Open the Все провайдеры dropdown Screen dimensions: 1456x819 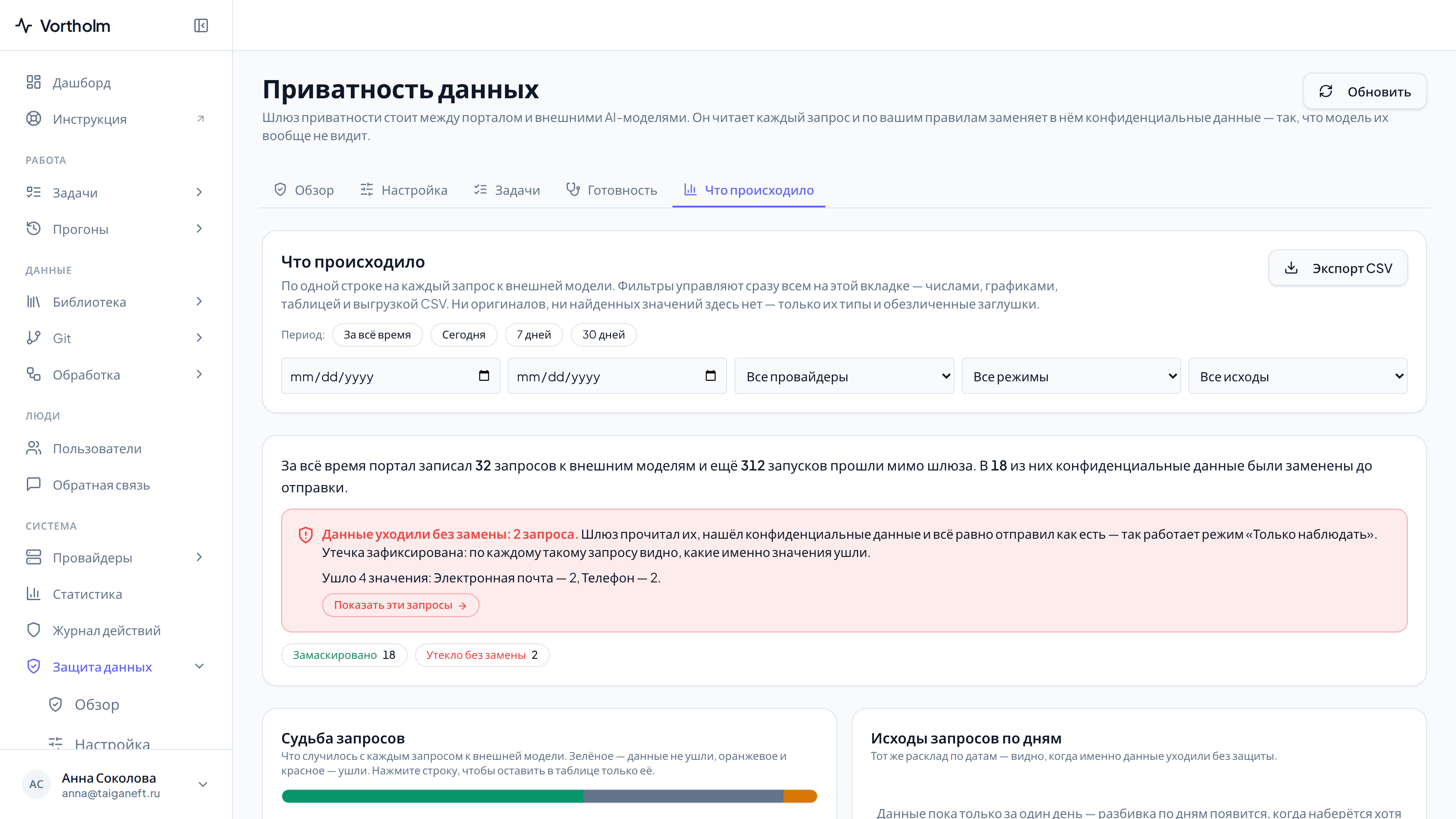pyautogui.click(x=844, y=376)
